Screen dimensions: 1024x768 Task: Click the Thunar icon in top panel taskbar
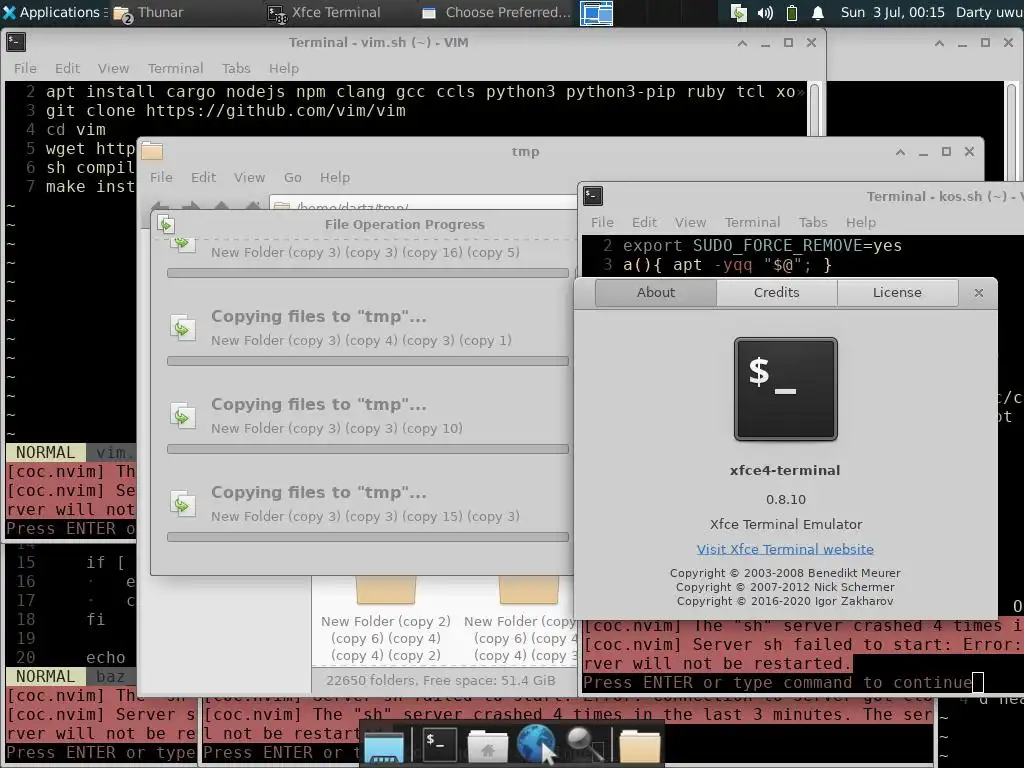pos(123,13)
